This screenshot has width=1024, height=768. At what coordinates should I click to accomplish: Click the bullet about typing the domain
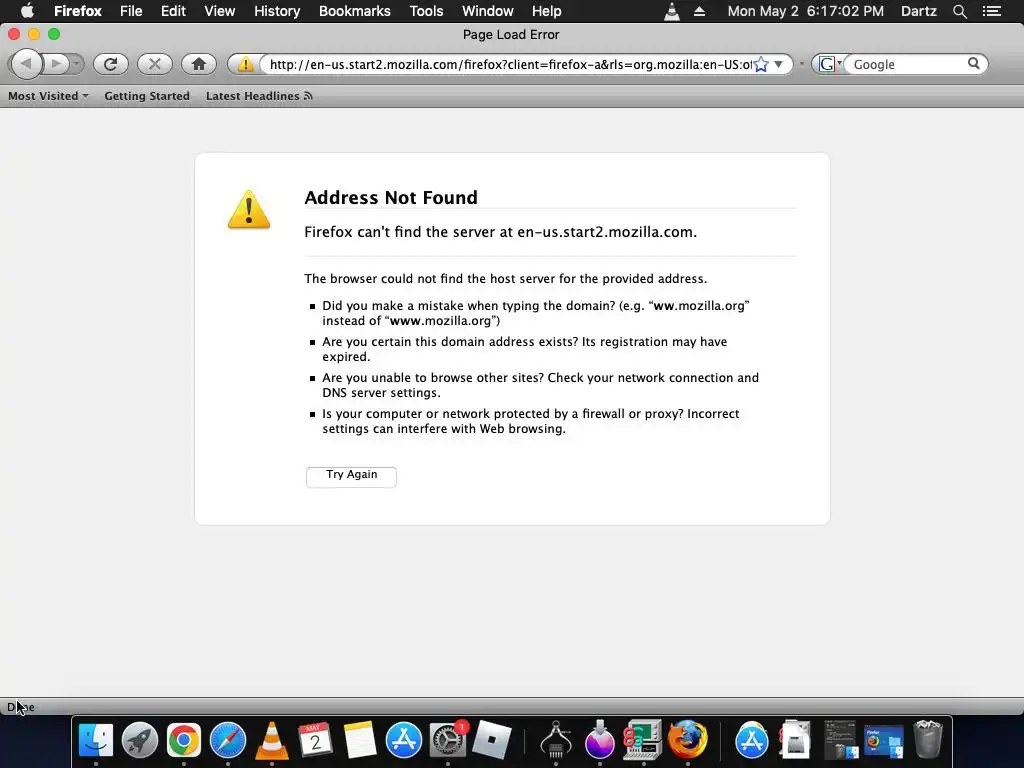click(536, 313)
